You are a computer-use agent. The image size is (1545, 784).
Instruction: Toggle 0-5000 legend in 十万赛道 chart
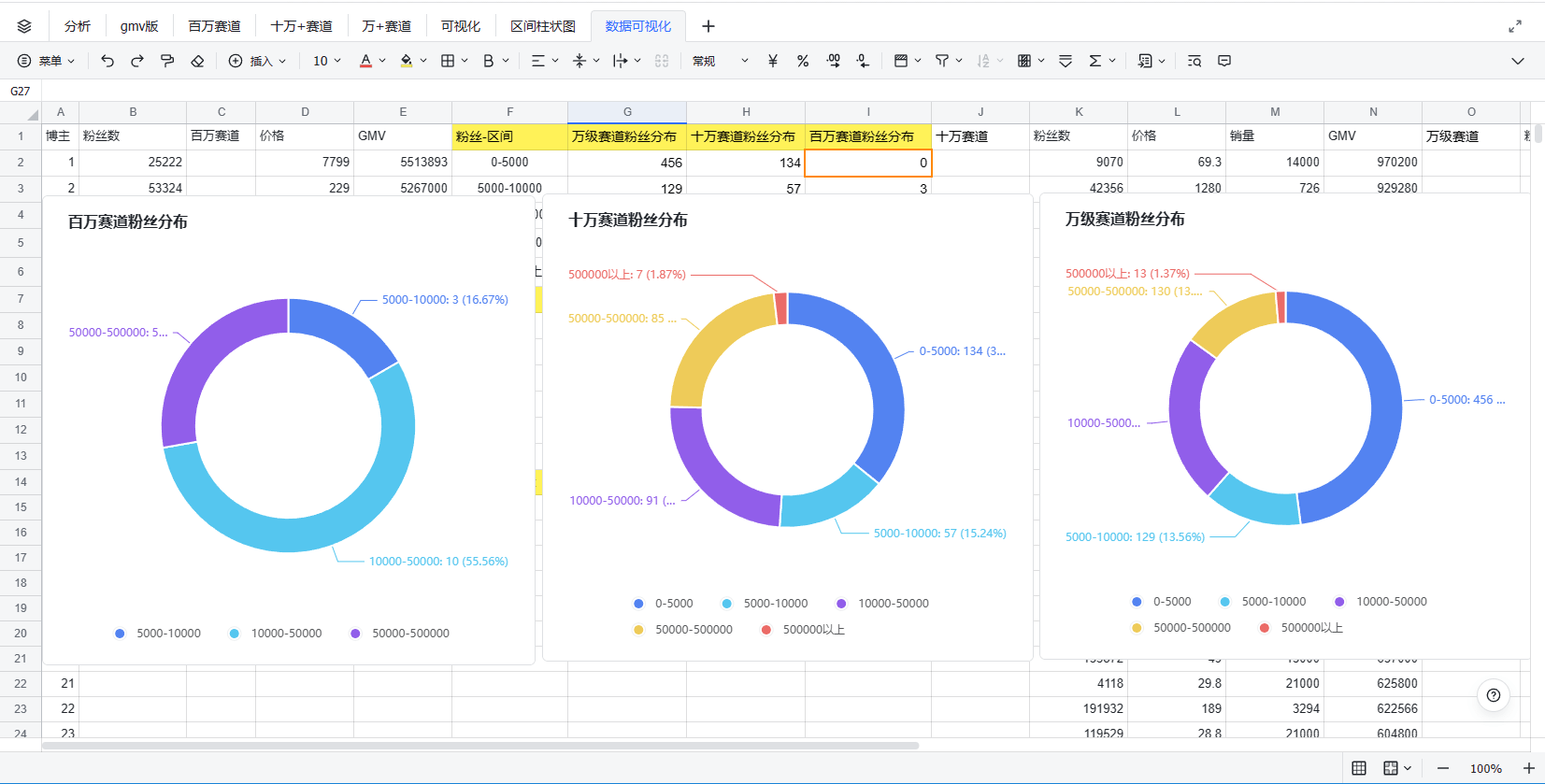tap(664, 604)
